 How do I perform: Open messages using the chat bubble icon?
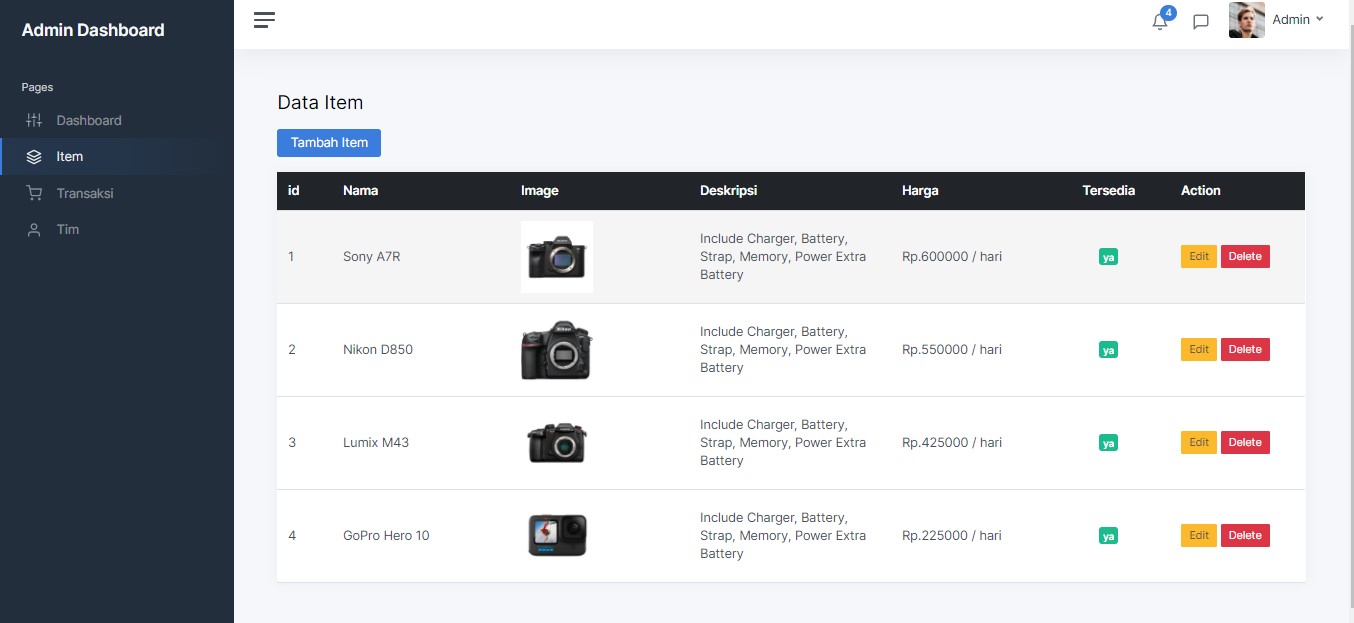point(1200,21)
